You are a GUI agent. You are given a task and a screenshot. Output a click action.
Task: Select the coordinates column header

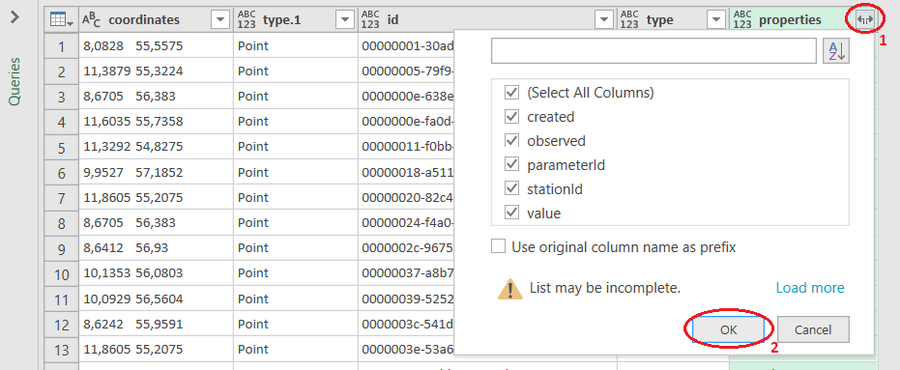[x=156, y=20]
